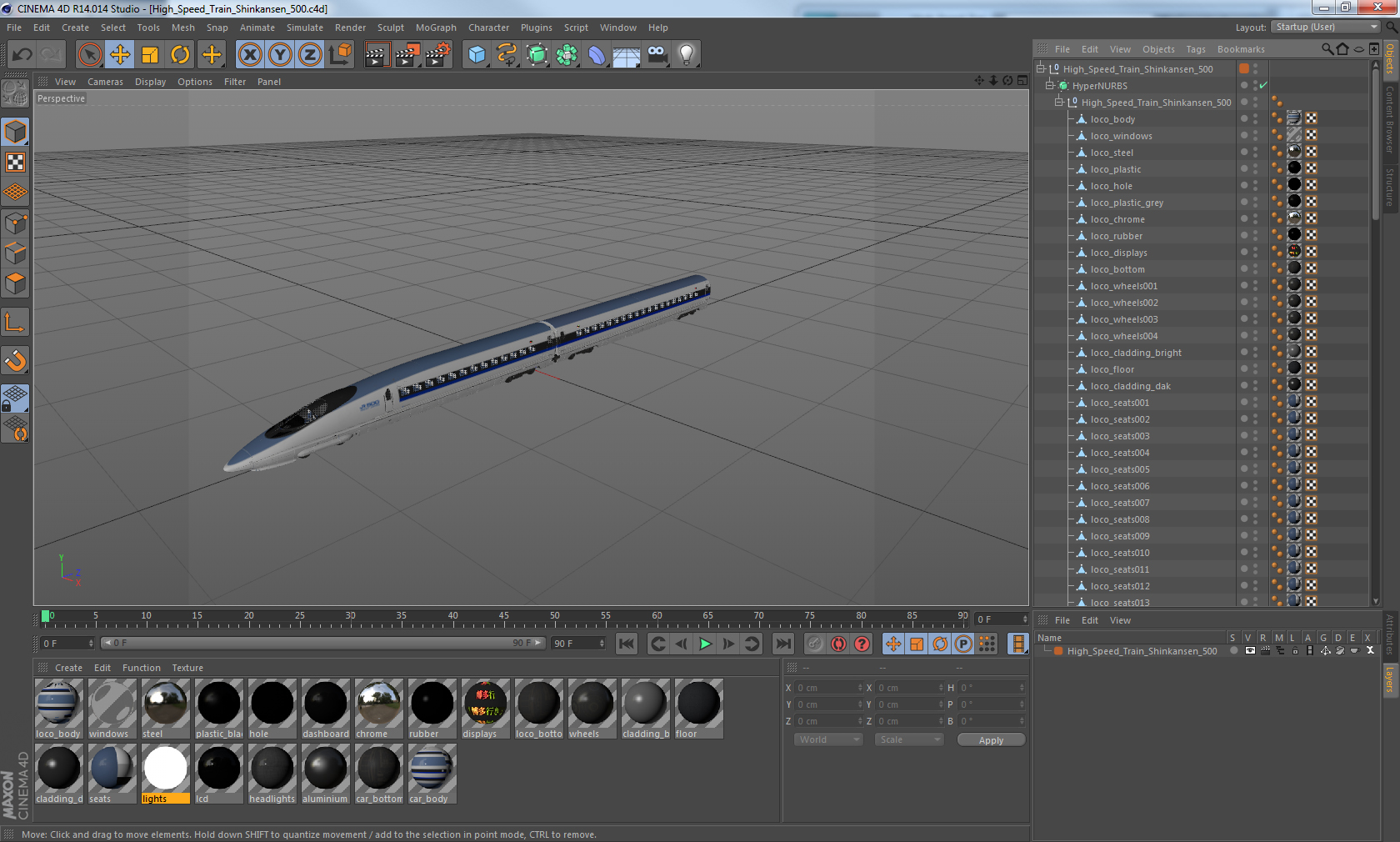Open the Layout dropdown Startup (User)

click(1326, 27)
